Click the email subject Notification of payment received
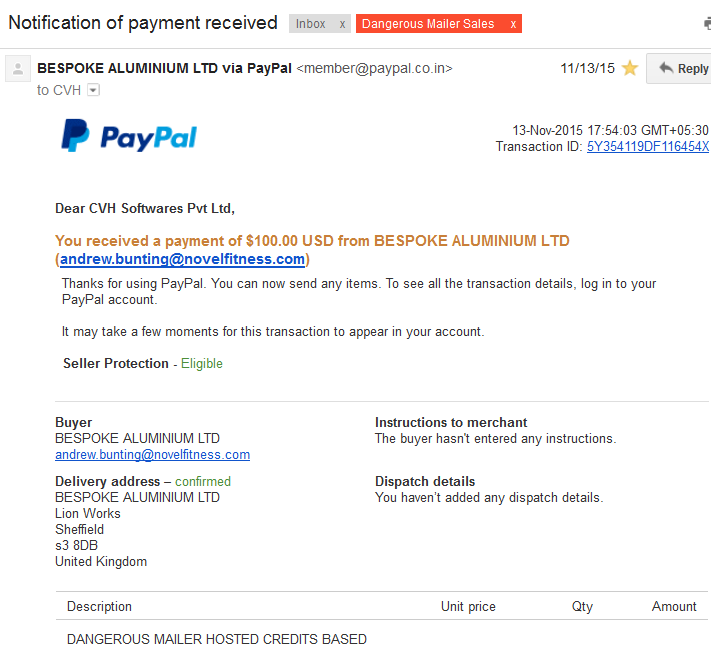 143,23
